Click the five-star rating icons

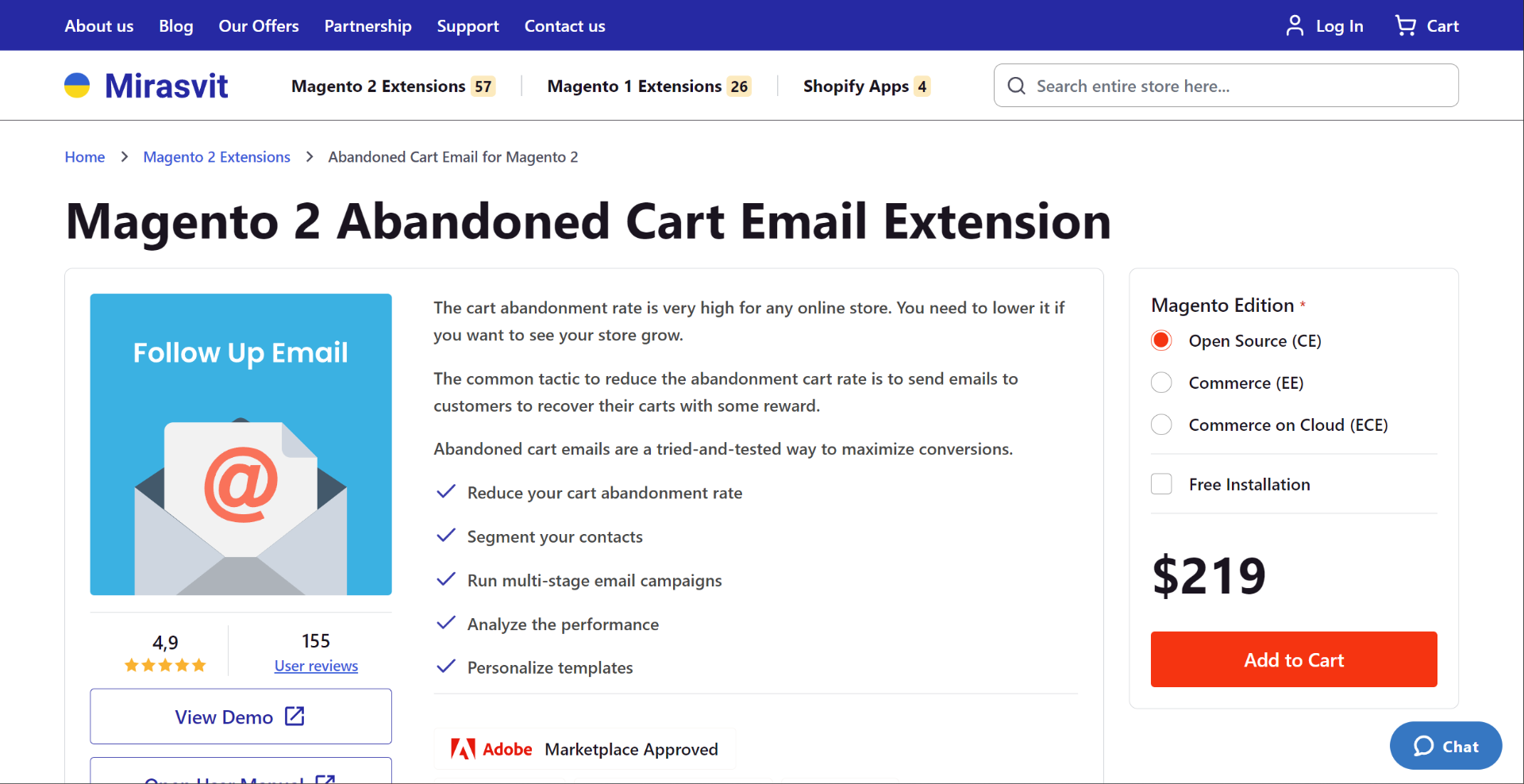pyautogui.click(x=165, y=666)
